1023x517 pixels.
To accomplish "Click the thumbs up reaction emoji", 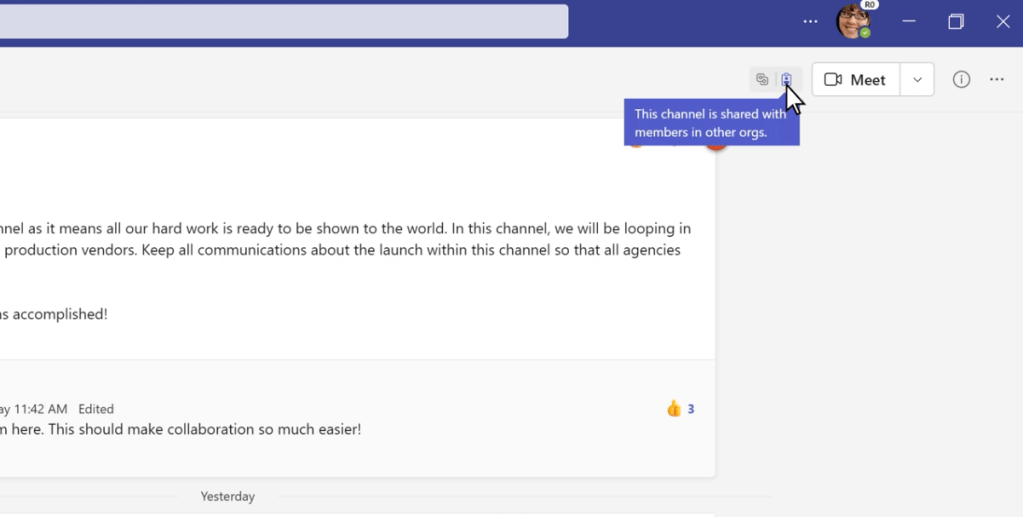I will tap(674, 408).
